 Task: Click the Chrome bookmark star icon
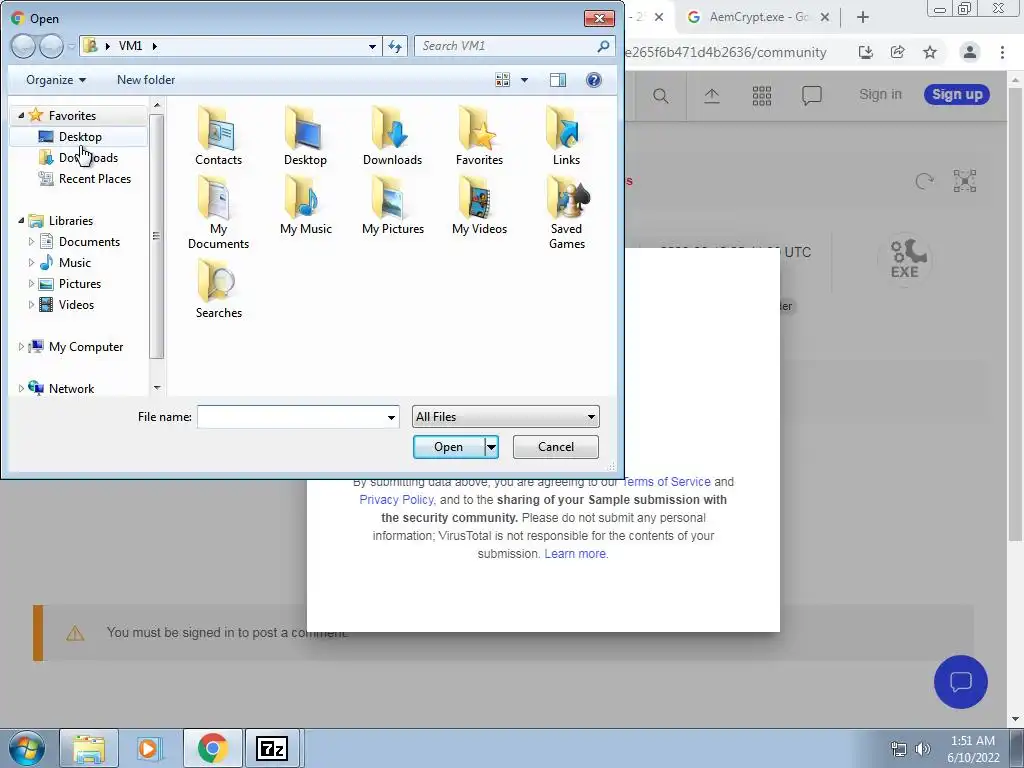[x=930, y=52]
